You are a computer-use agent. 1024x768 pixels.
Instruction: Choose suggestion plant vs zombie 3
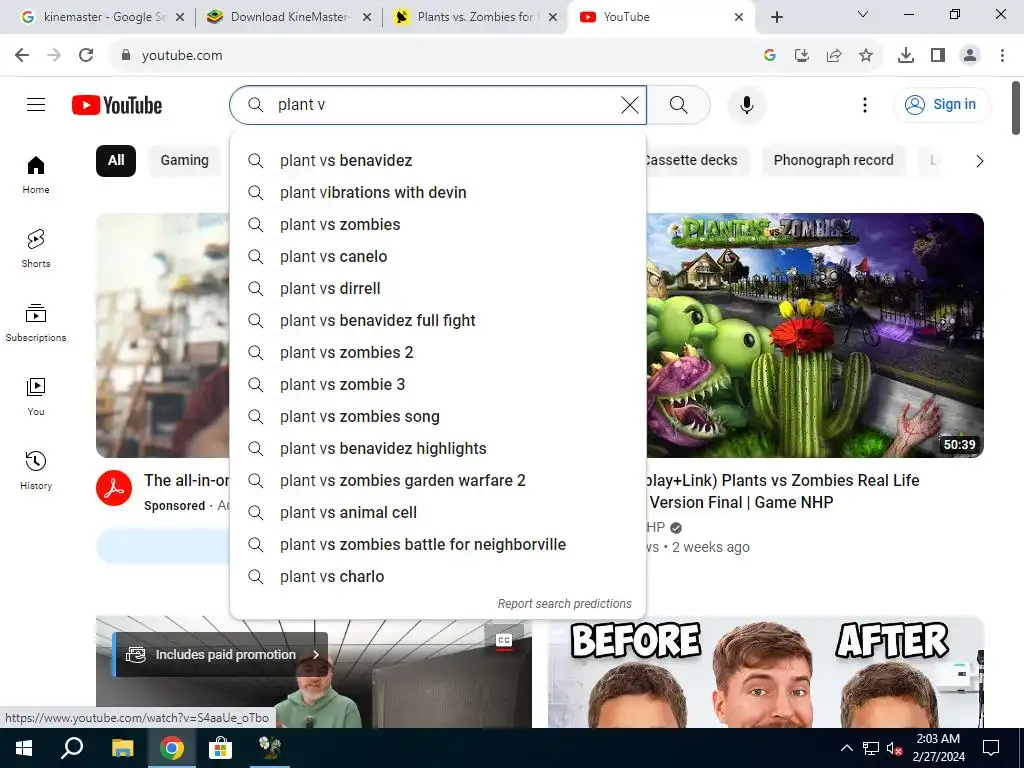(438, 385)
